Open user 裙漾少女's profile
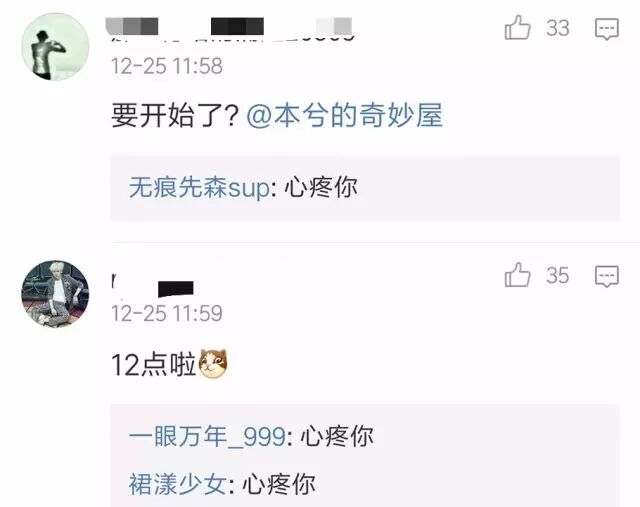The image size is (640, 507). (x=178, y=484)
